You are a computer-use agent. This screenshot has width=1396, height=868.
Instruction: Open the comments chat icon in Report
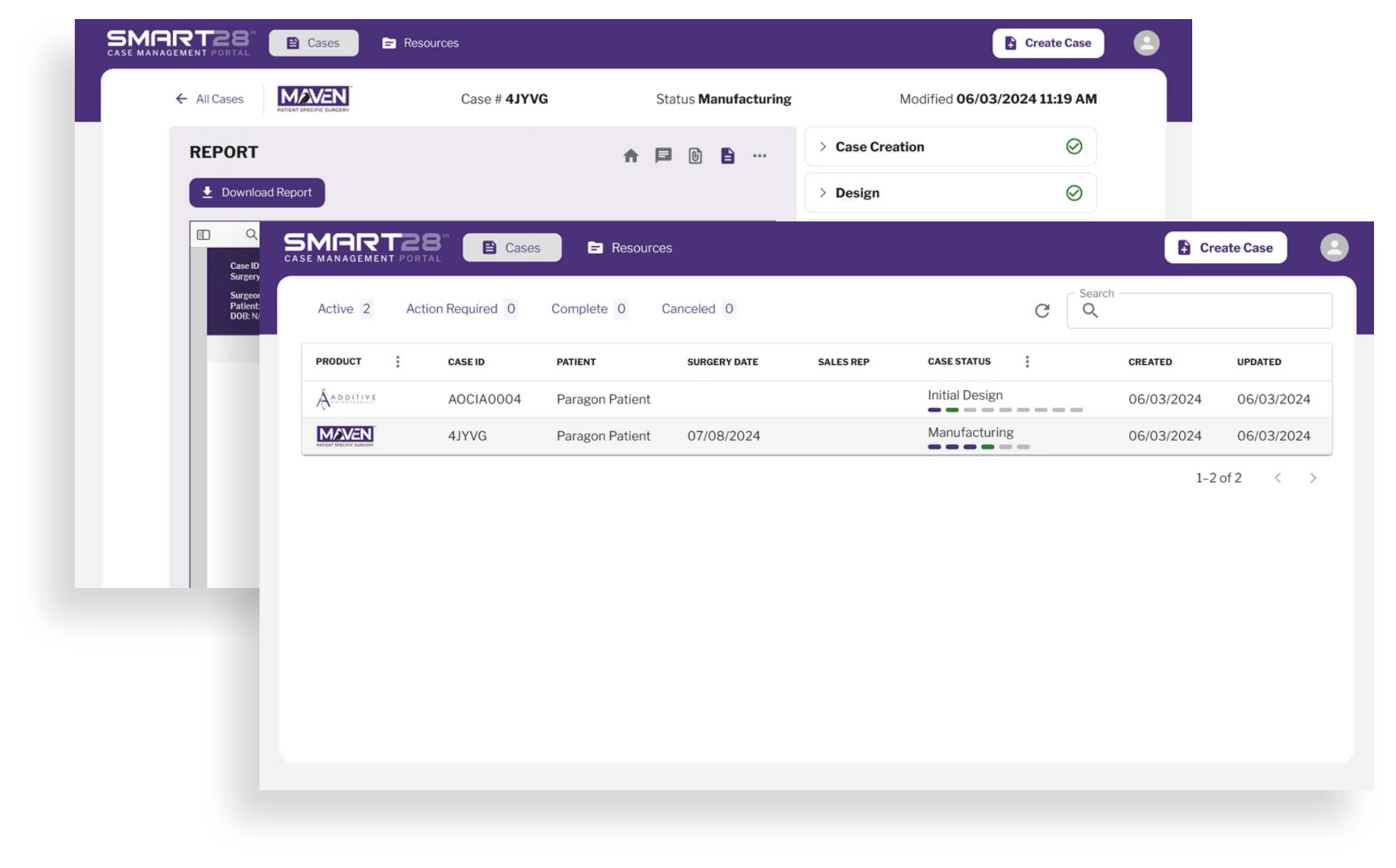663,155
